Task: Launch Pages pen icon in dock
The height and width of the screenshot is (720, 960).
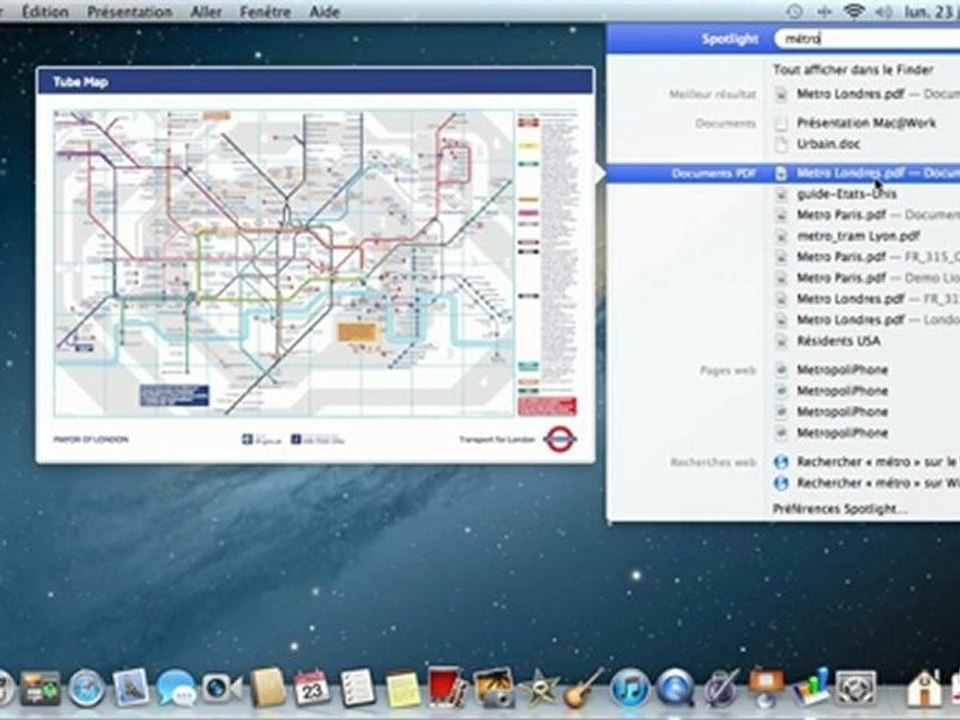Action: coord(721,688)
